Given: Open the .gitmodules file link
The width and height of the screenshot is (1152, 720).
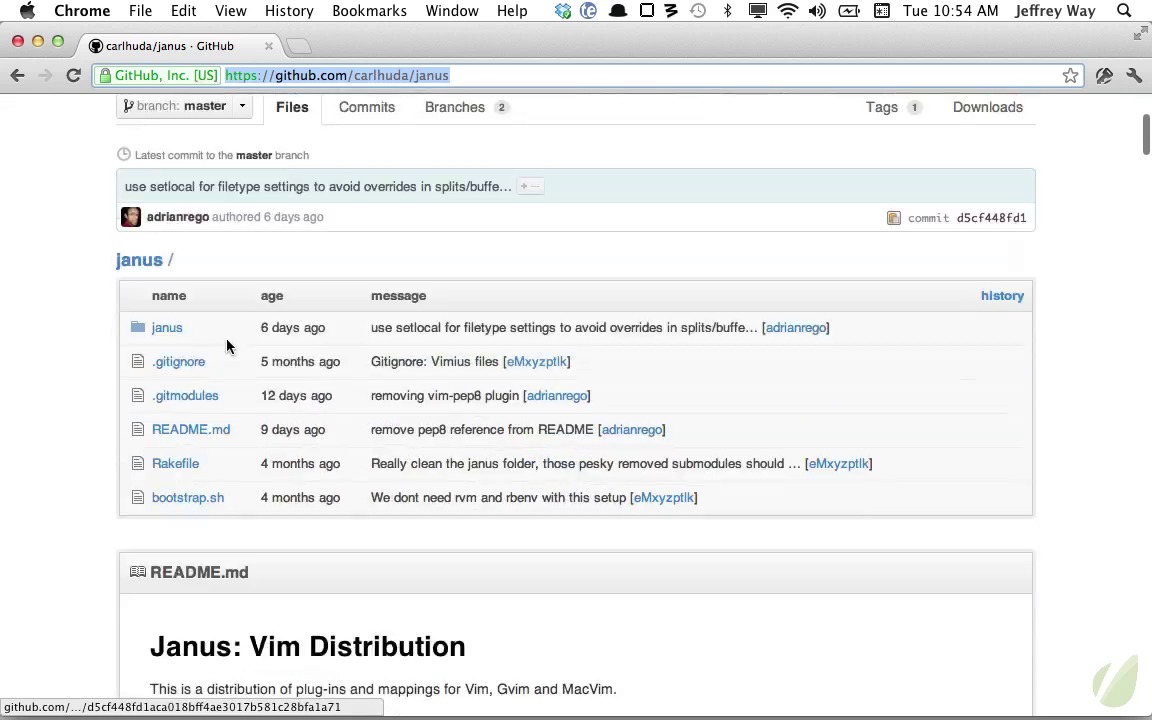Looking at the screenshot, I should tap(185, 395).
